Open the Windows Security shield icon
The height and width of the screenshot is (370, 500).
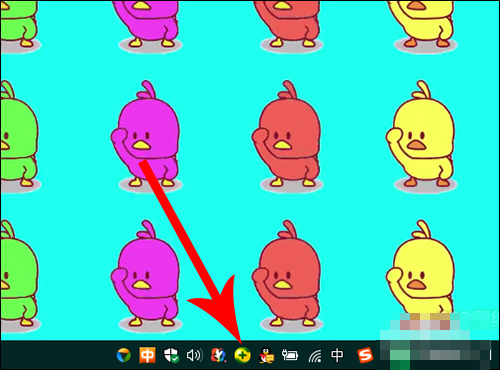click(171, 355)
